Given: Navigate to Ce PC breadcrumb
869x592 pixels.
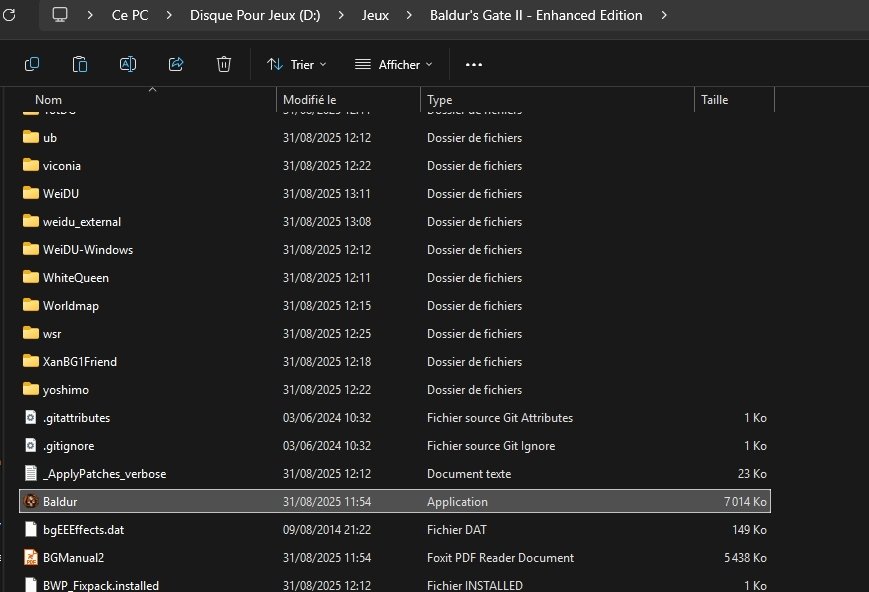Looking at the screenshot, I should coord(130,16).
